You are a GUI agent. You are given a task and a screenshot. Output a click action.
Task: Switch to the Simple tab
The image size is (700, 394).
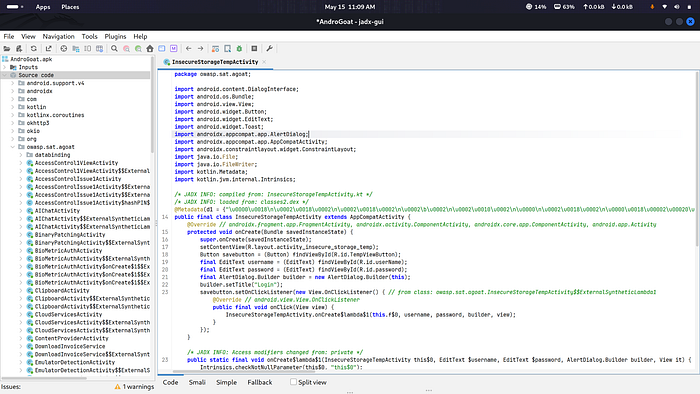tap(226, 382)
